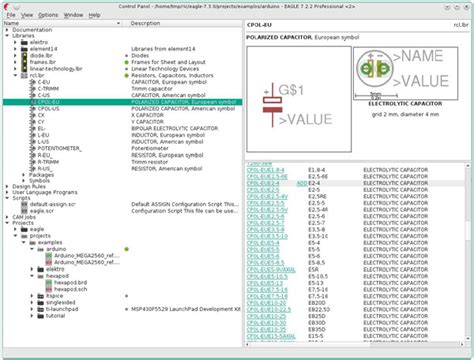Click the default-assign.scr script file icon
The height and width of the screenshot is (360, 474).
(24, 204)
